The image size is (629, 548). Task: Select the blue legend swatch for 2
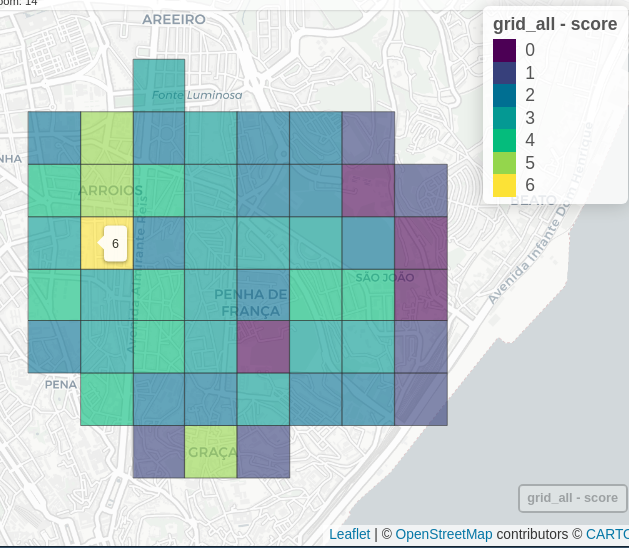pyautogui.click(x=504, y=95)
